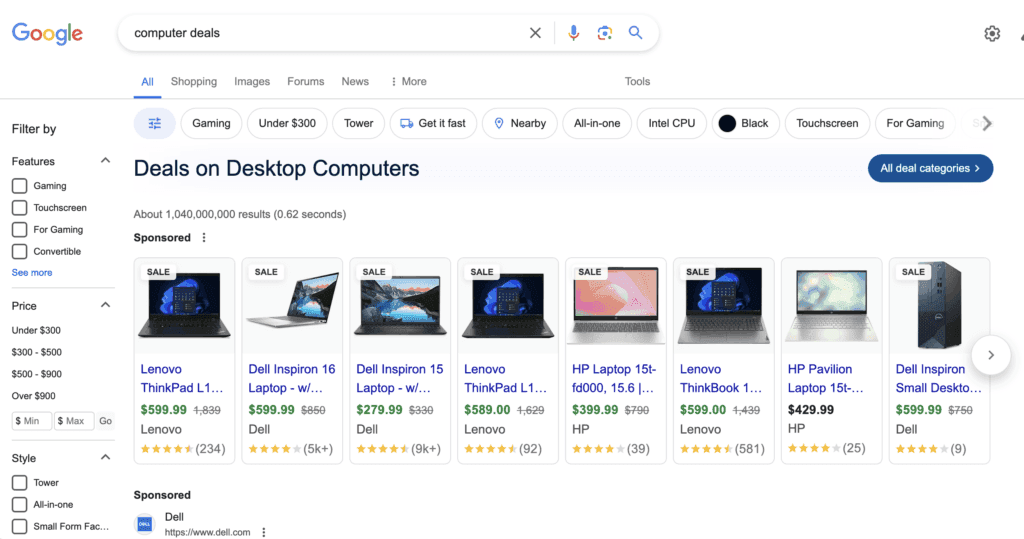Open Dell Inspiron Small Desktop product image
Image resolution: width=1024 pixels, height=539 pixels.
[939, 306]
